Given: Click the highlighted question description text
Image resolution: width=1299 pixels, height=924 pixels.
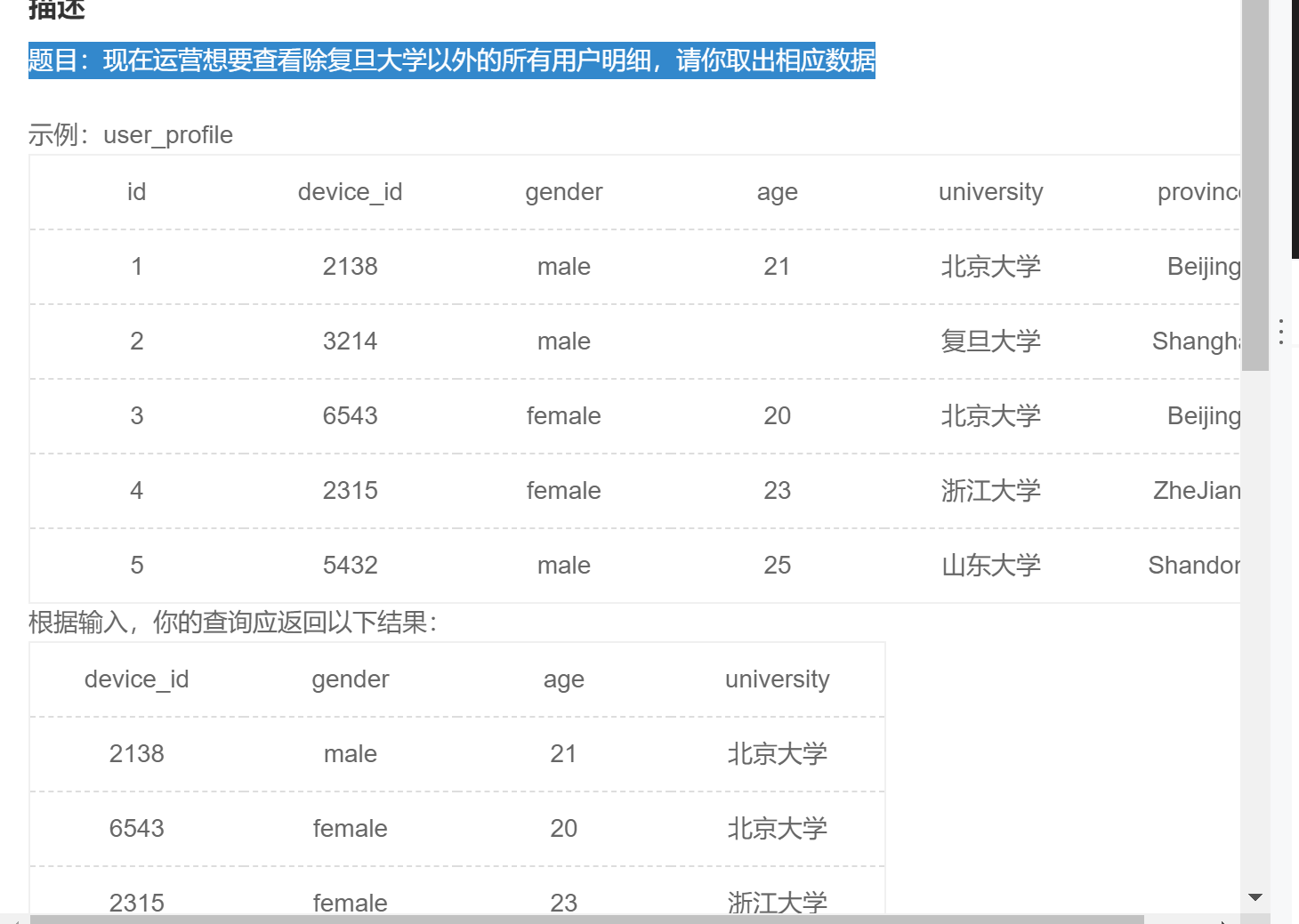Looking at the screenshot, I should 452,60.
